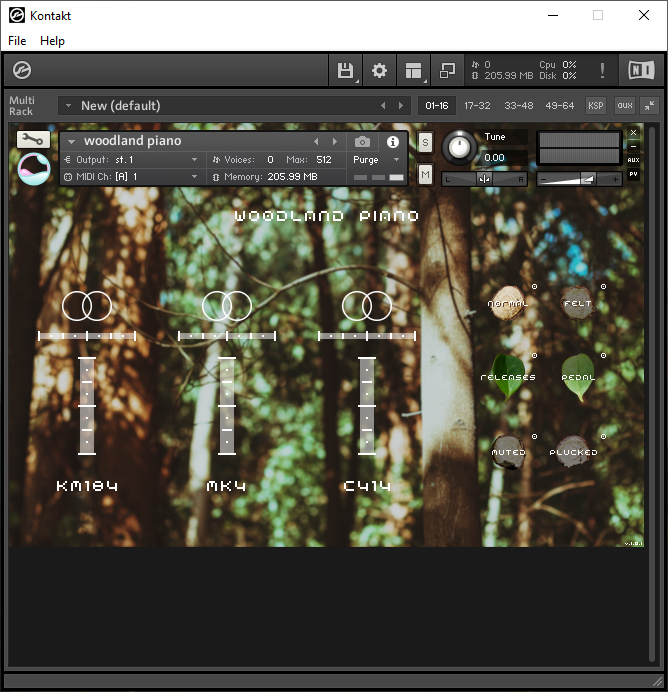668x692 pixels.
Task: Mute the instrument with M button
Action: point(425,175)
